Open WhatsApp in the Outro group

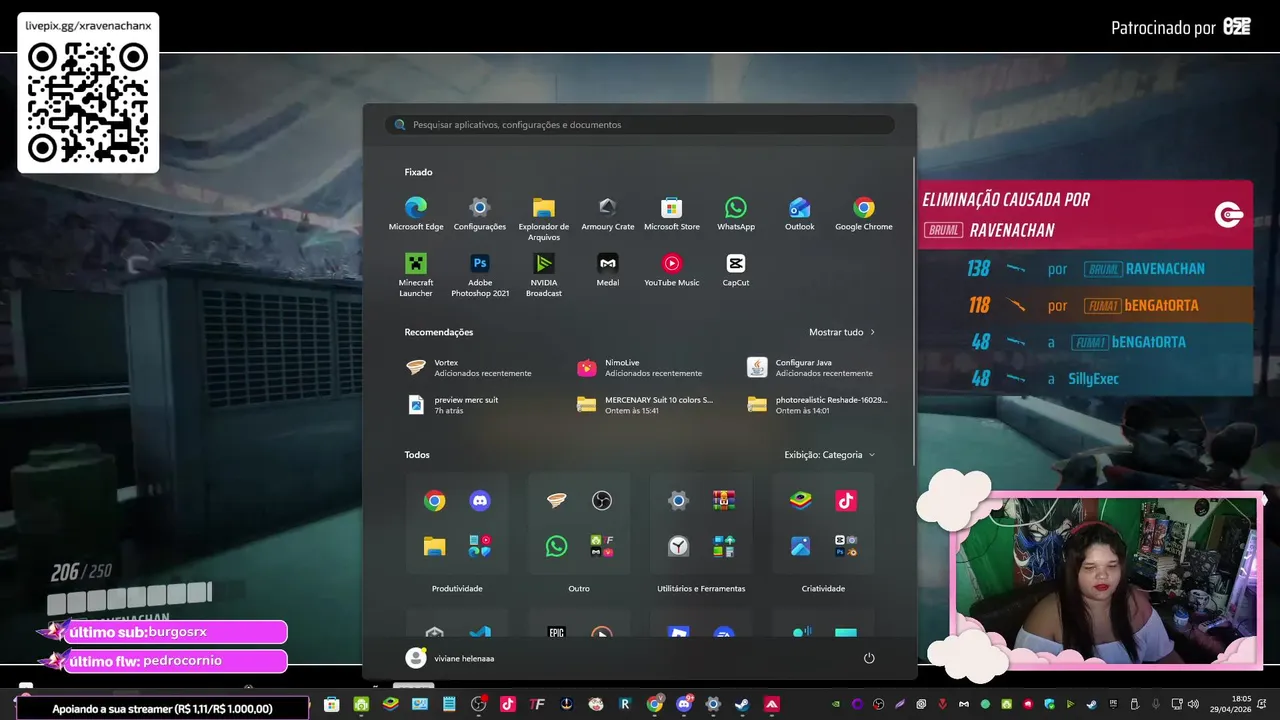point(556,546)
